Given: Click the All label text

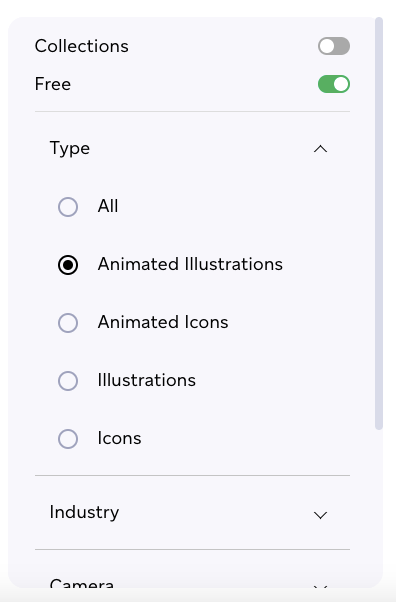Looking at the screenshot, I should (x=108, y=206).
